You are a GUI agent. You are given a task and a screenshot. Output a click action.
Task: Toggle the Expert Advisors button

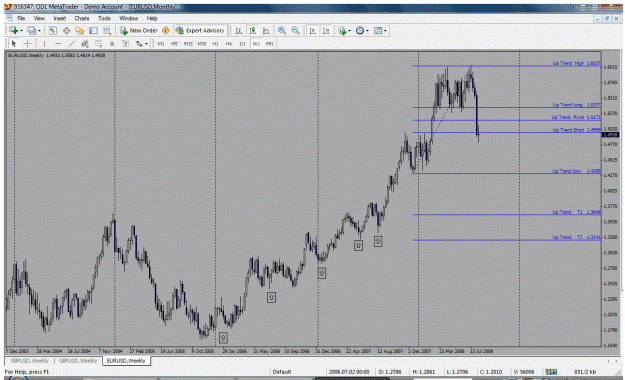200,31
